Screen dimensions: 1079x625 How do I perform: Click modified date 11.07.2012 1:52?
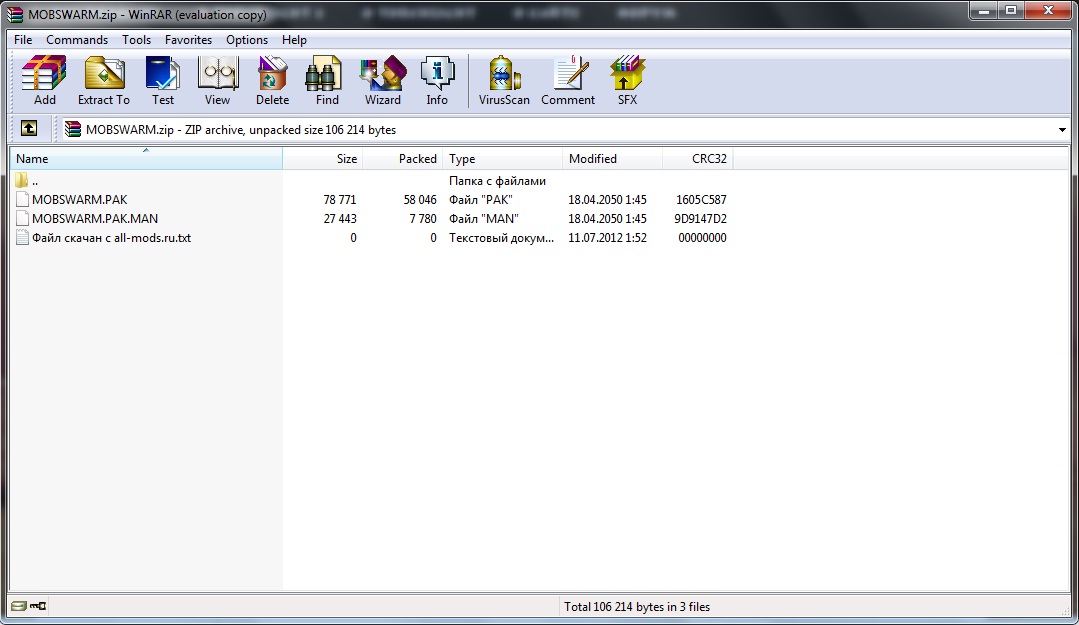(608, 238)
